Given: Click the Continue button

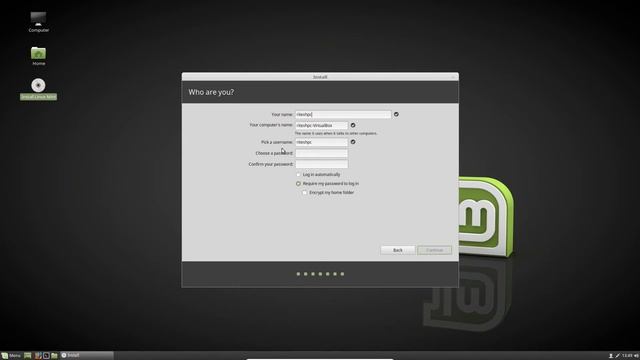Looking at the screenshot, I should click(x=435, y=250).
